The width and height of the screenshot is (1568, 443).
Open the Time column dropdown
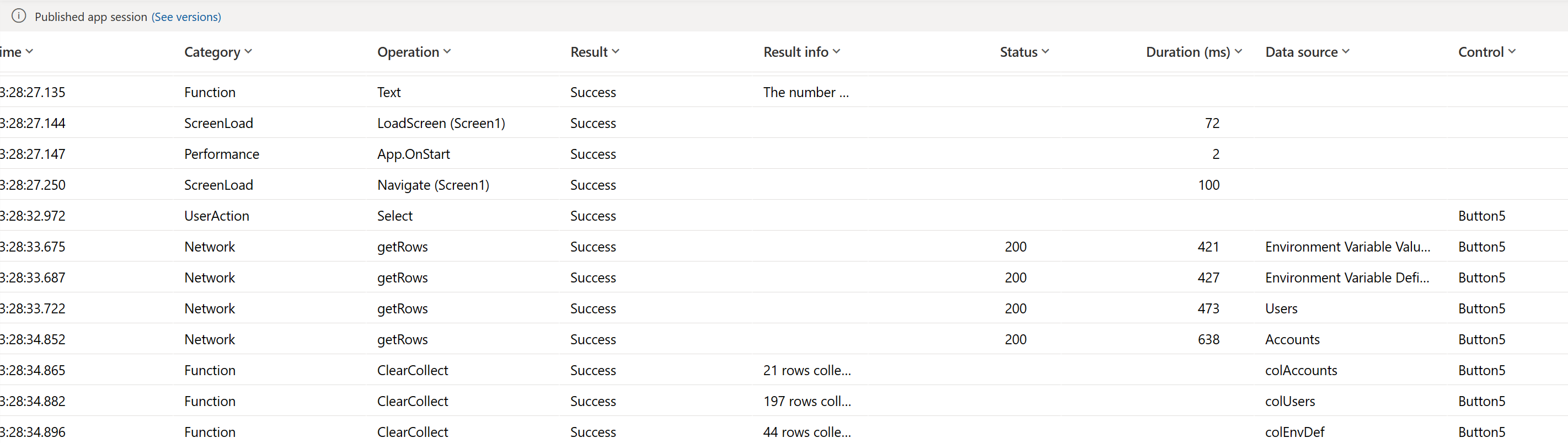pyautogui.click(x=30, y=52)
